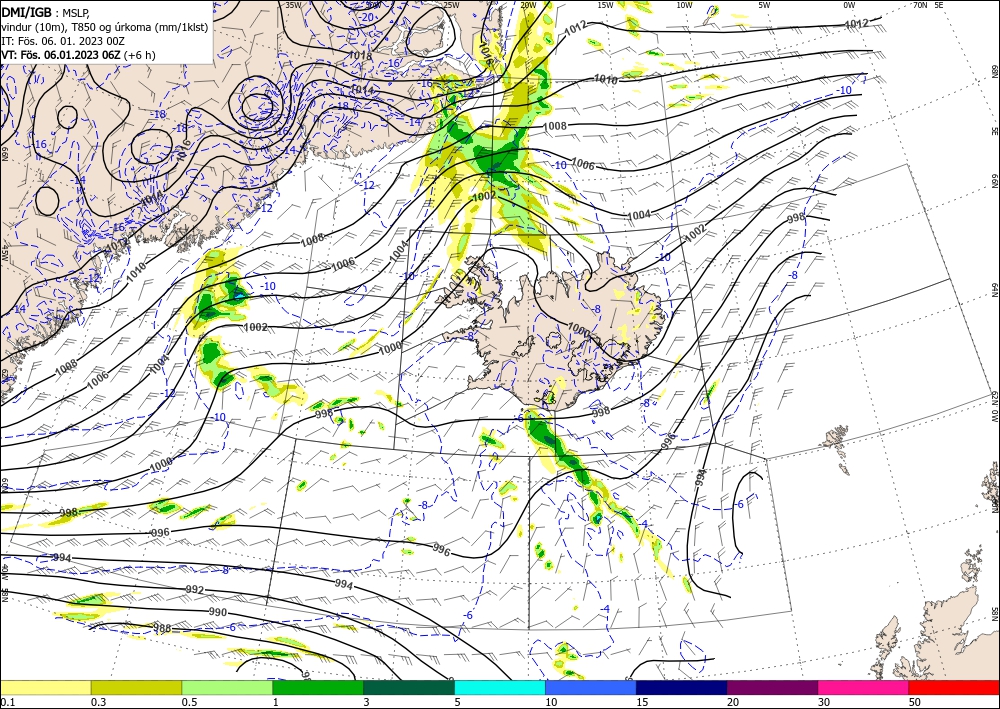Click the 'IT: Fös. 06. 01. 2023 00Z' line
Screen dimensions: 1000x709
(x=62, y=41)
